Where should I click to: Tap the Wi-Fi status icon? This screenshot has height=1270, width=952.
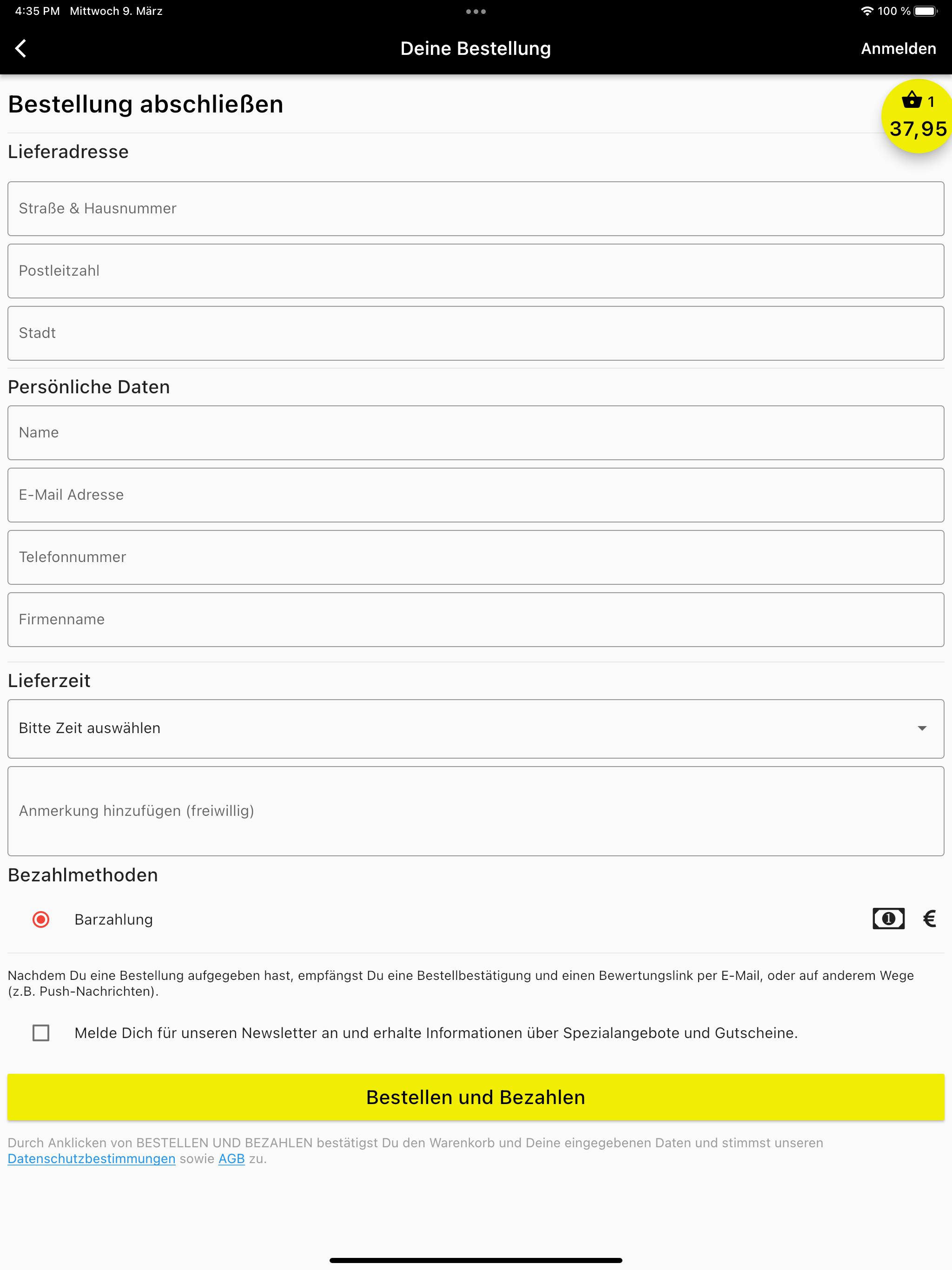(x=867, y=12)
